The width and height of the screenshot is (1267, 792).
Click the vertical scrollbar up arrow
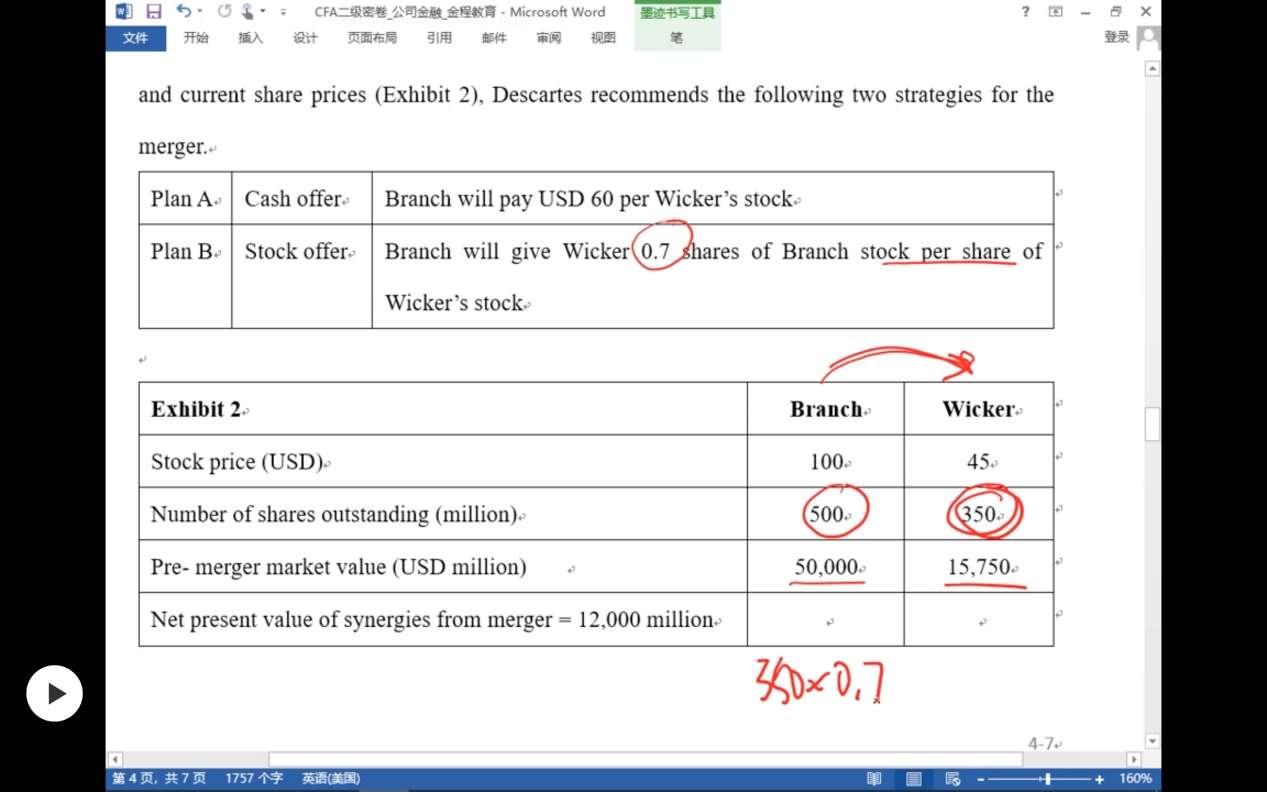(1153, 69)
